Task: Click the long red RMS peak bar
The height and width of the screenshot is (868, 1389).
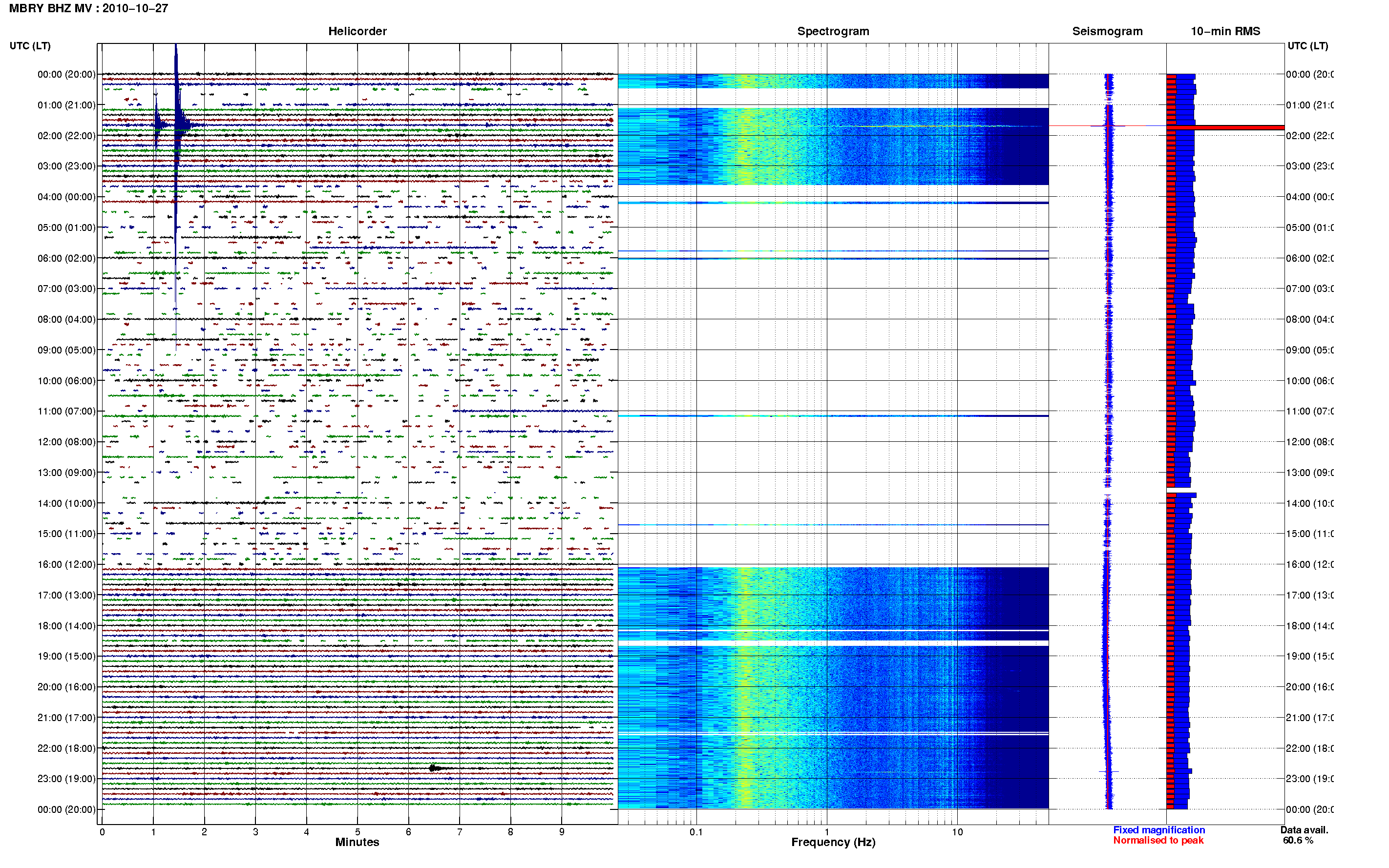Action: tap(1225, 127)
